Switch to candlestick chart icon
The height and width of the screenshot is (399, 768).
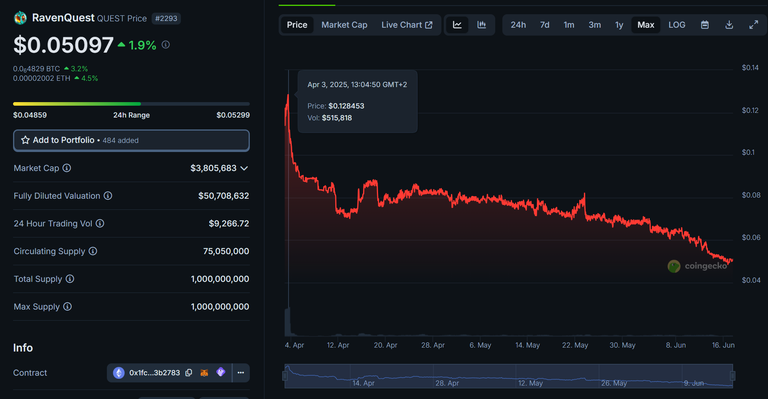[481, 25]
